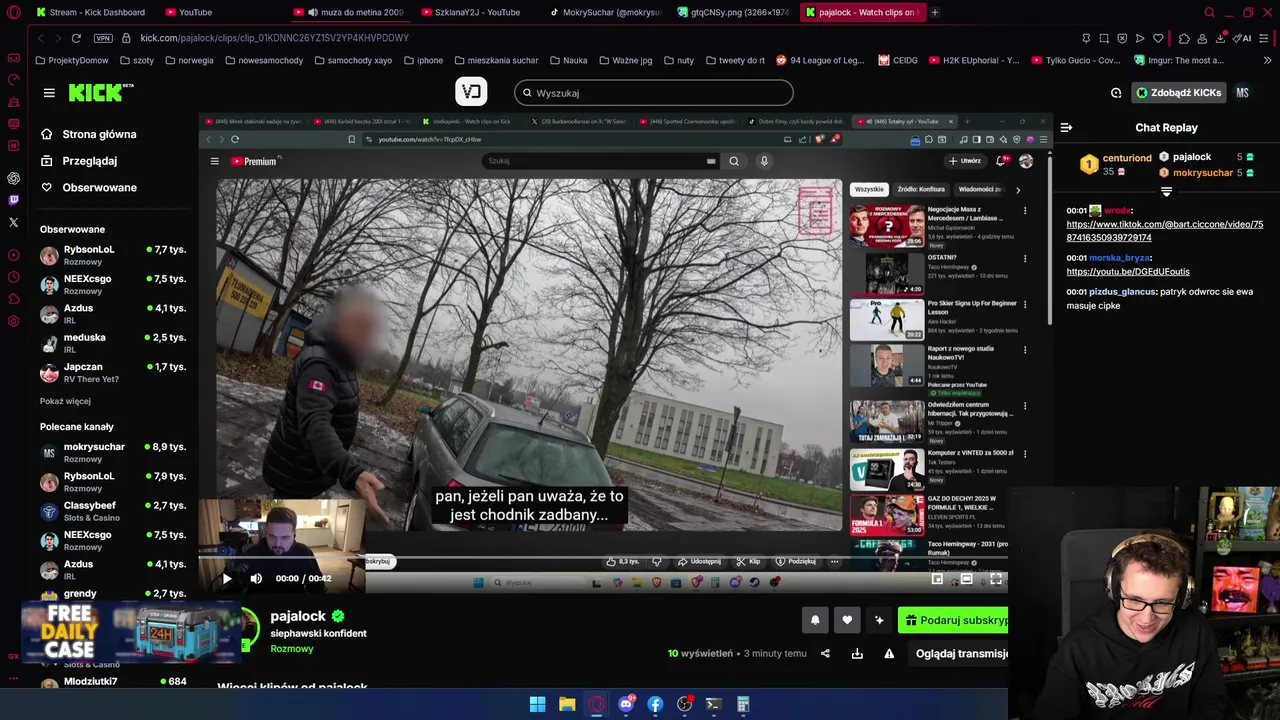Screen dimensions: 1280x720
Task: Switch to Stream - Kick Dashboard tab
Action: (x=90, y=12)
